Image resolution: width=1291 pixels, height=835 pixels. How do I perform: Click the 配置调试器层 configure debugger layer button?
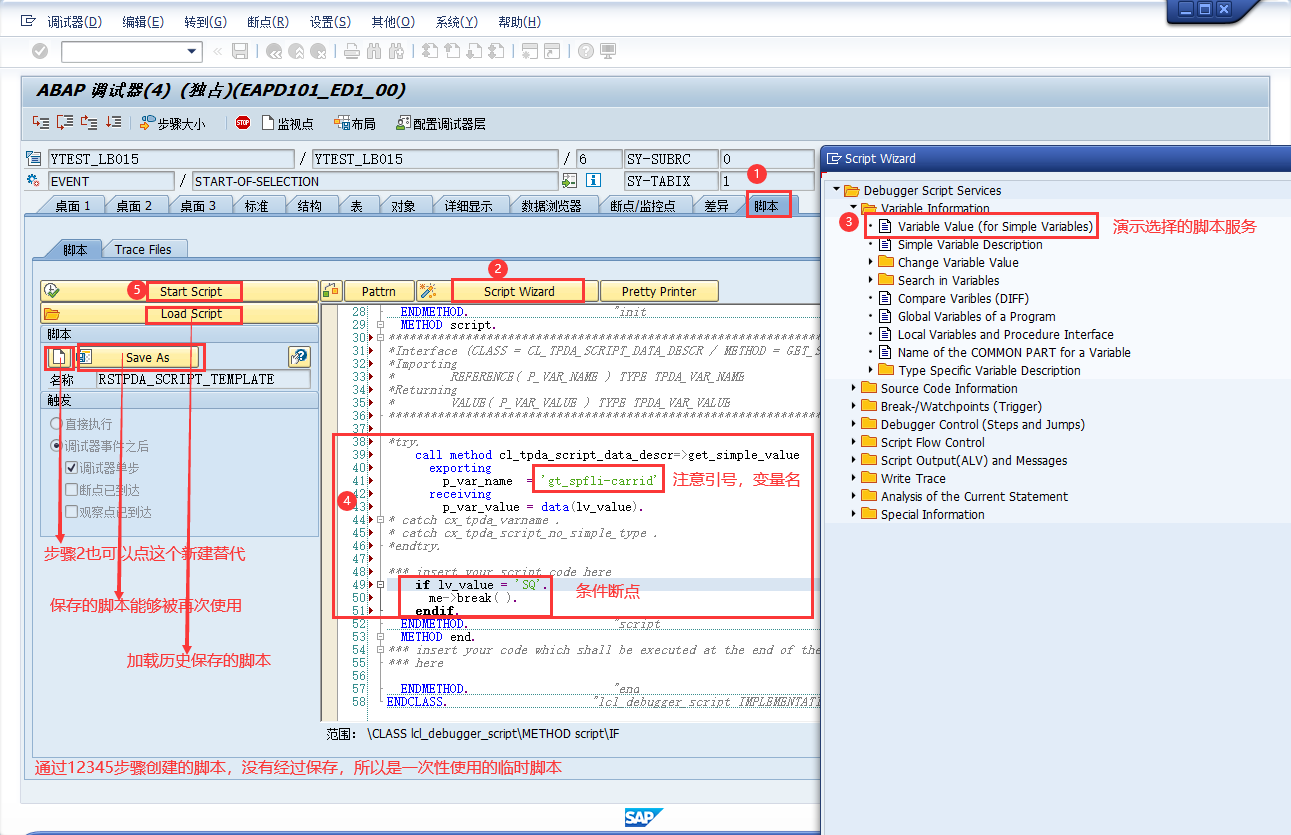[x=441, y=124]
